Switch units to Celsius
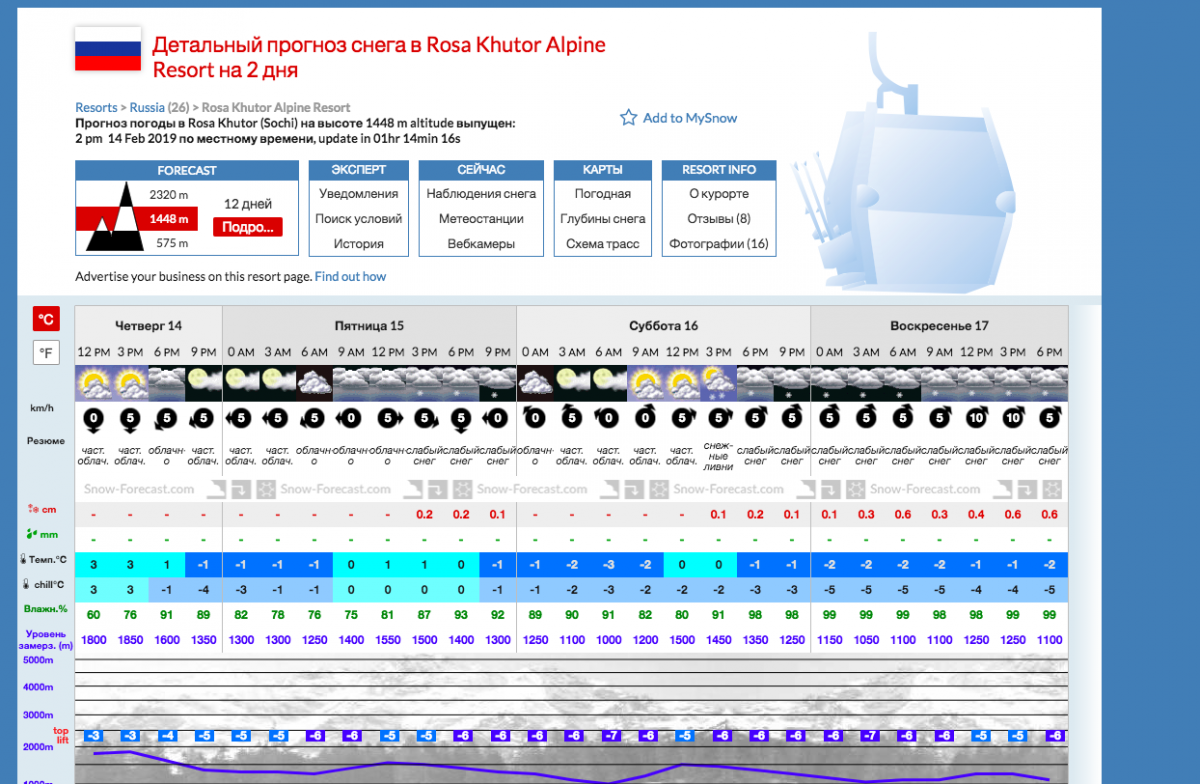1200x784 pixels. click(x=46, y=319)
